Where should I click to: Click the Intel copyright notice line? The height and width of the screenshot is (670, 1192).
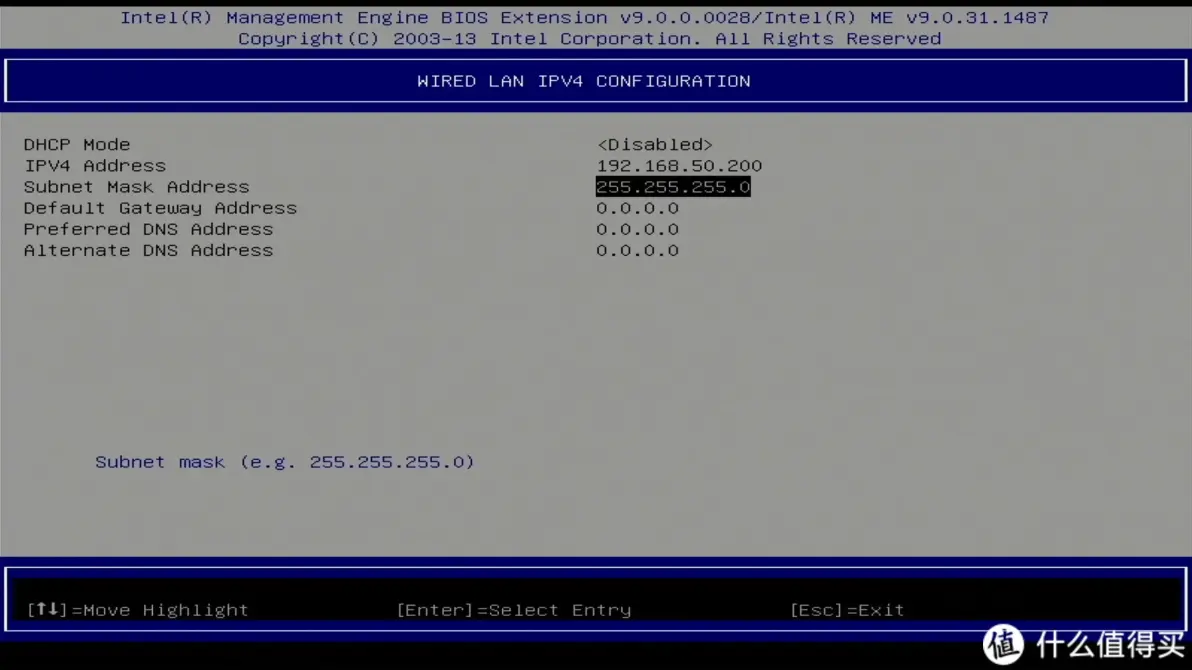pos(589,39)
